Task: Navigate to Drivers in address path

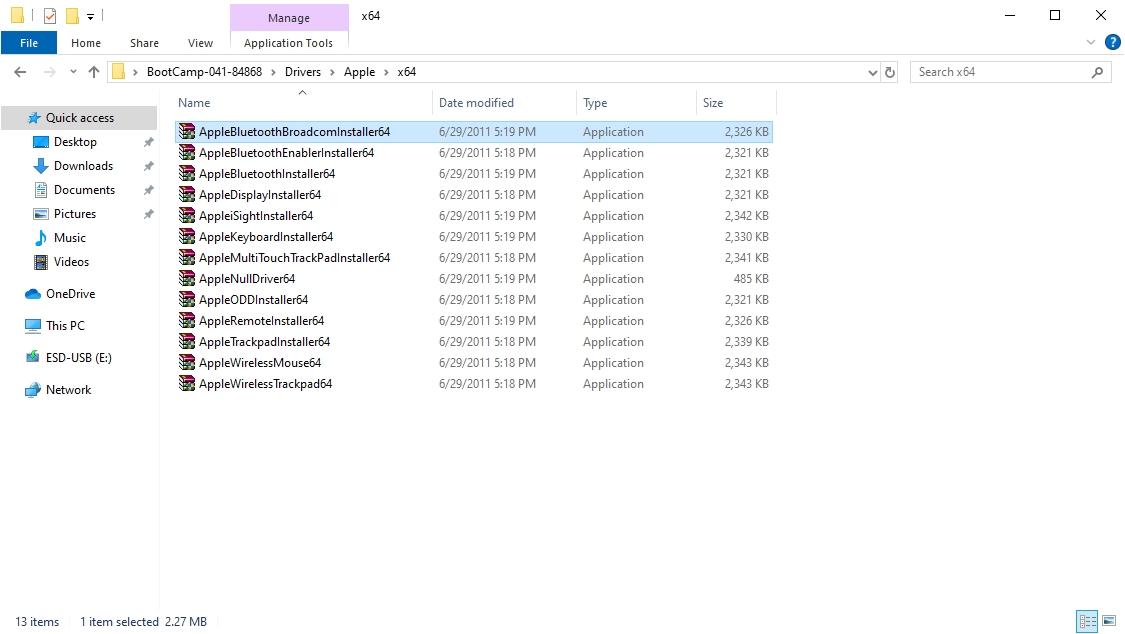Action: point(303,72)
